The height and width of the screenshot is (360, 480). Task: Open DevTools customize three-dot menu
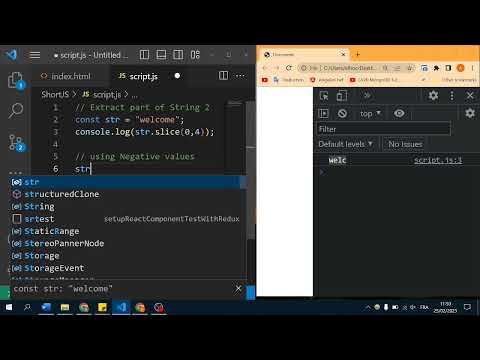(452, 96)
